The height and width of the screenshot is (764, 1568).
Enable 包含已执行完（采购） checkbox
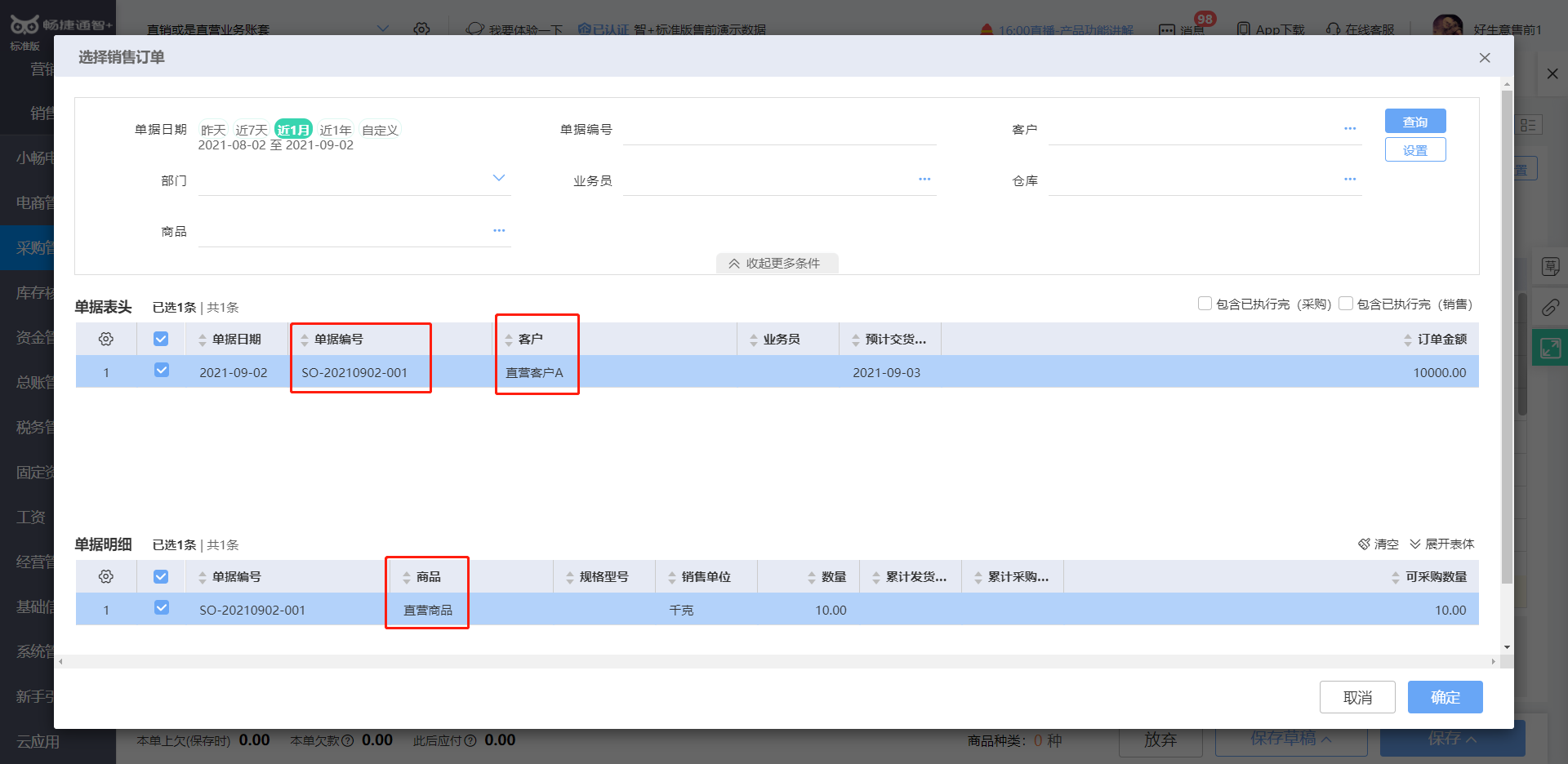(1205, 304)
